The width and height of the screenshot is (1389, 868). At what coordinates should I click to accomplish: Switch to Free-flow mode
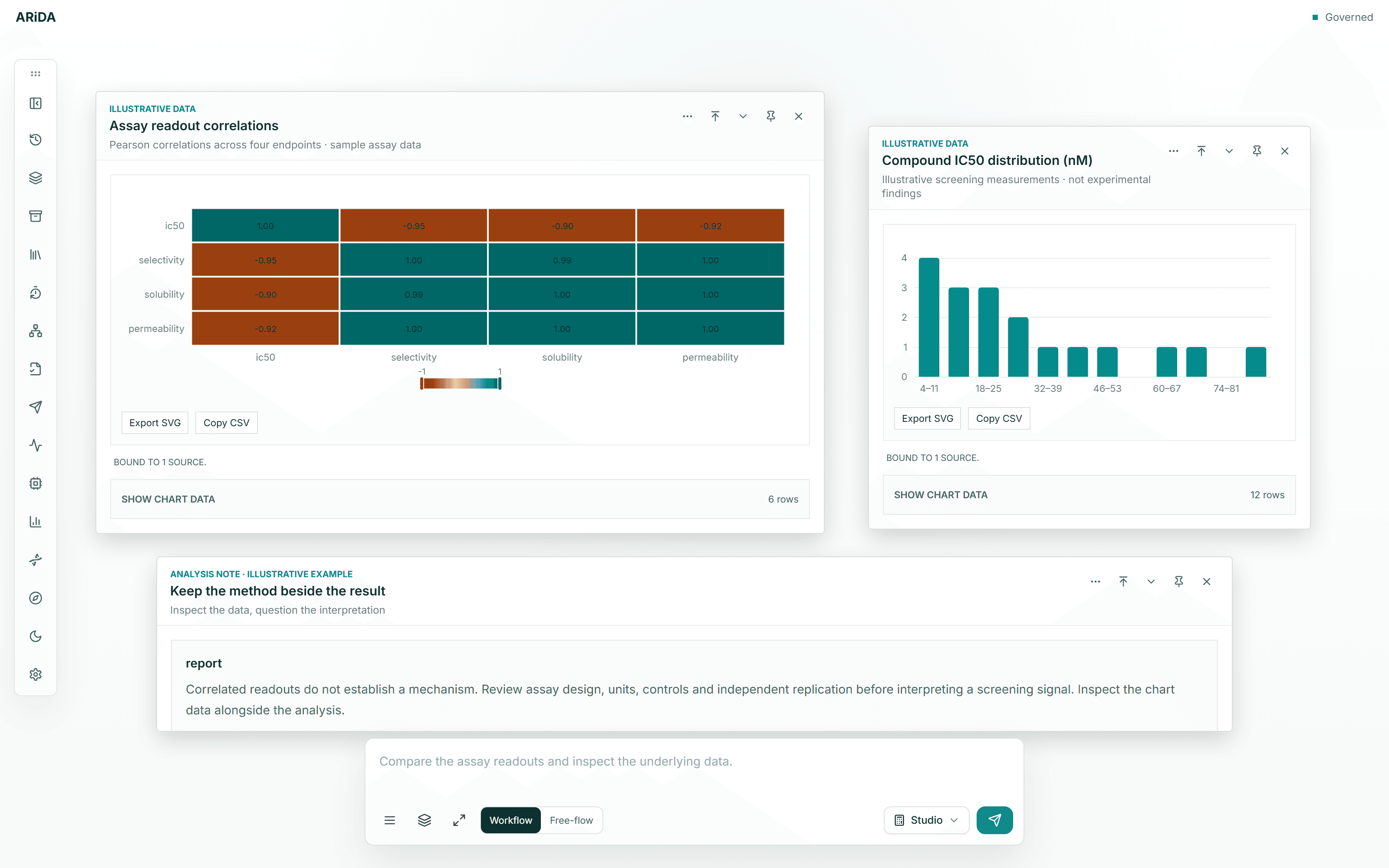coord(571,820)
